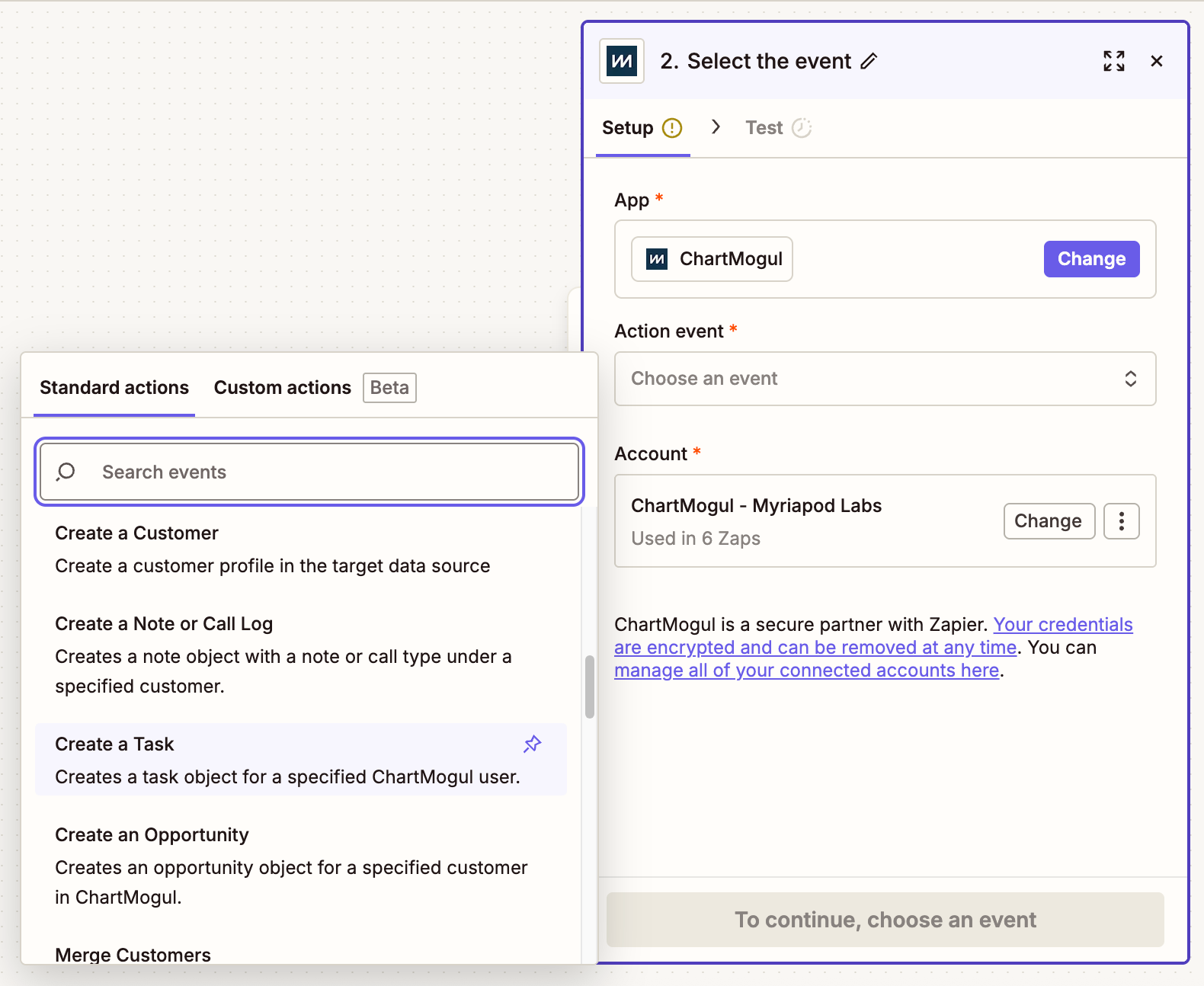Open the Custom actions tab
The width and height of the screenshot is (1204, 986).
[x=283, y=388]
